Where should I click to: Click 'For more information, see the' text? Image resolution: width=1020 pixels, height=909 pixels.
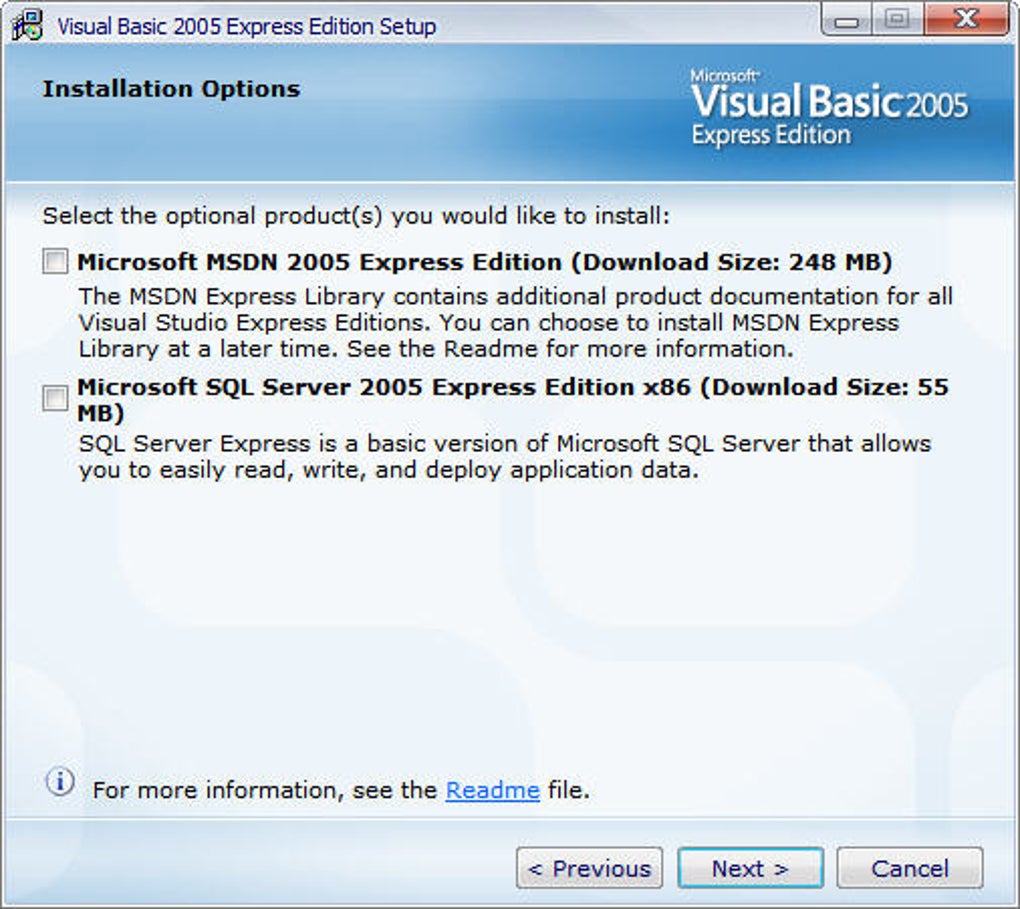coord(265,790)
